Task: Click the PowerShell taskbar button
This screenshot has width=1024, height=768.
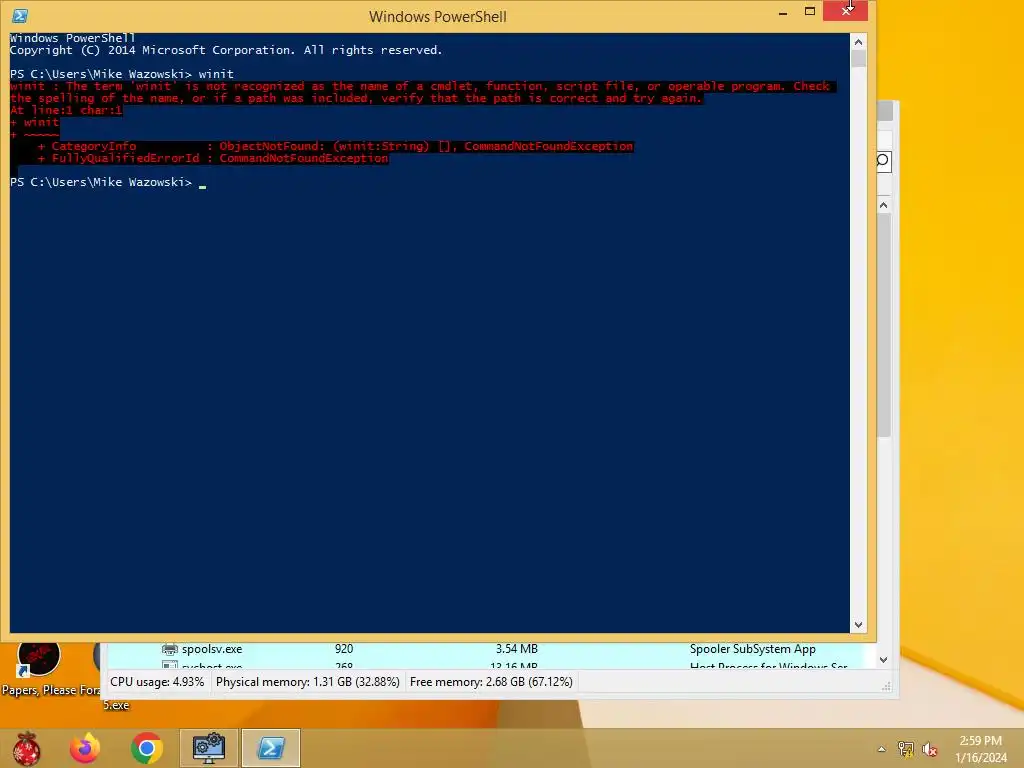Action: pos(271,748)
